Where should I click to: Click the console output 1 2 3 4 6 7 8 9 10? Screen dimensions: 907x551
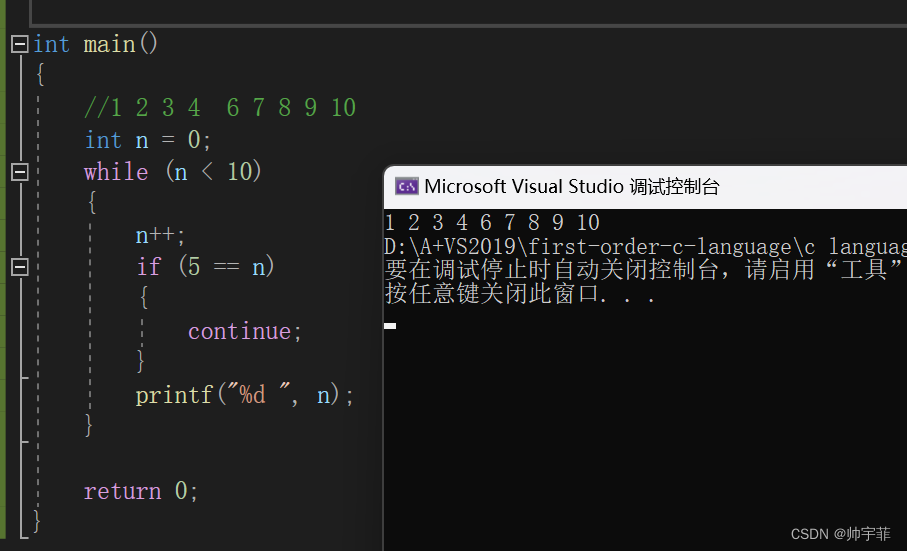tap(492, 223)
